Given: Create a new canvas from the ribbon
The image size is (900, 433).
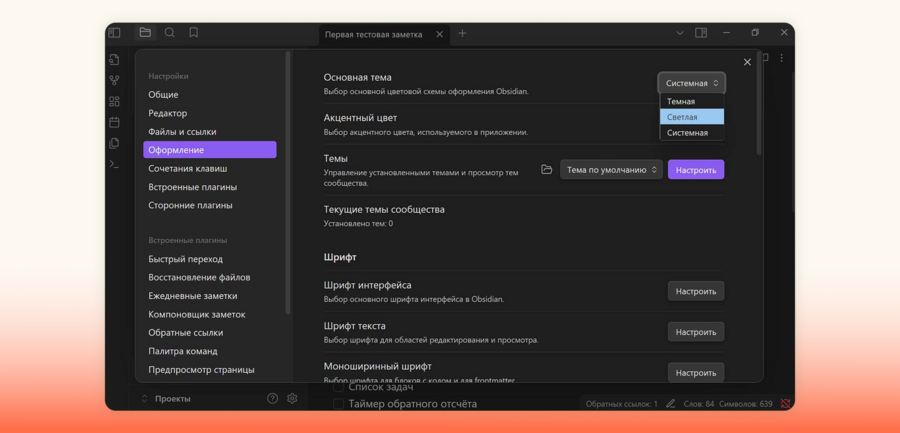Looking at the screenshot, I should [114, 102].
